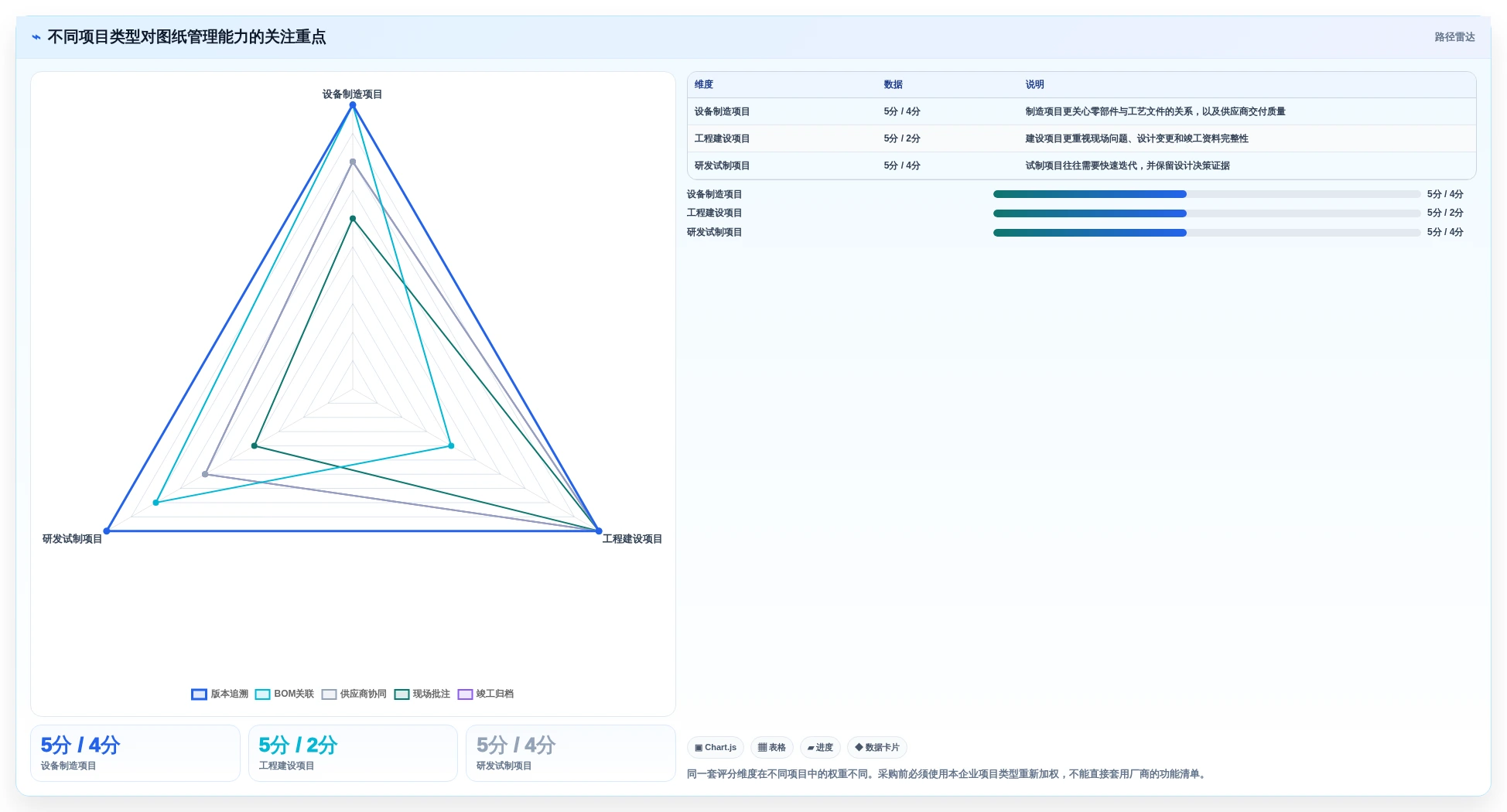Click the panel title 不同项目类型对图纸管理能力的关注重点
1507x812 pixels.
click(186, 37)
